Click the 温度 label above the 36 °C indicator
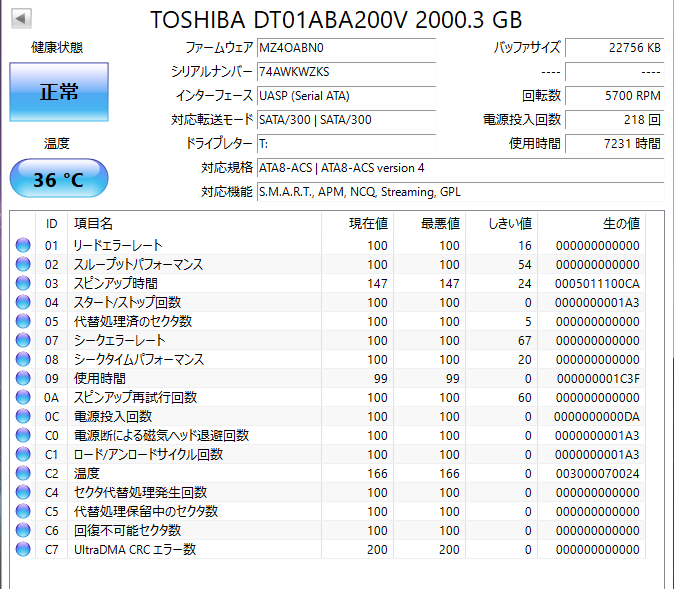674x589 pixels. click(x=56, y=143)
